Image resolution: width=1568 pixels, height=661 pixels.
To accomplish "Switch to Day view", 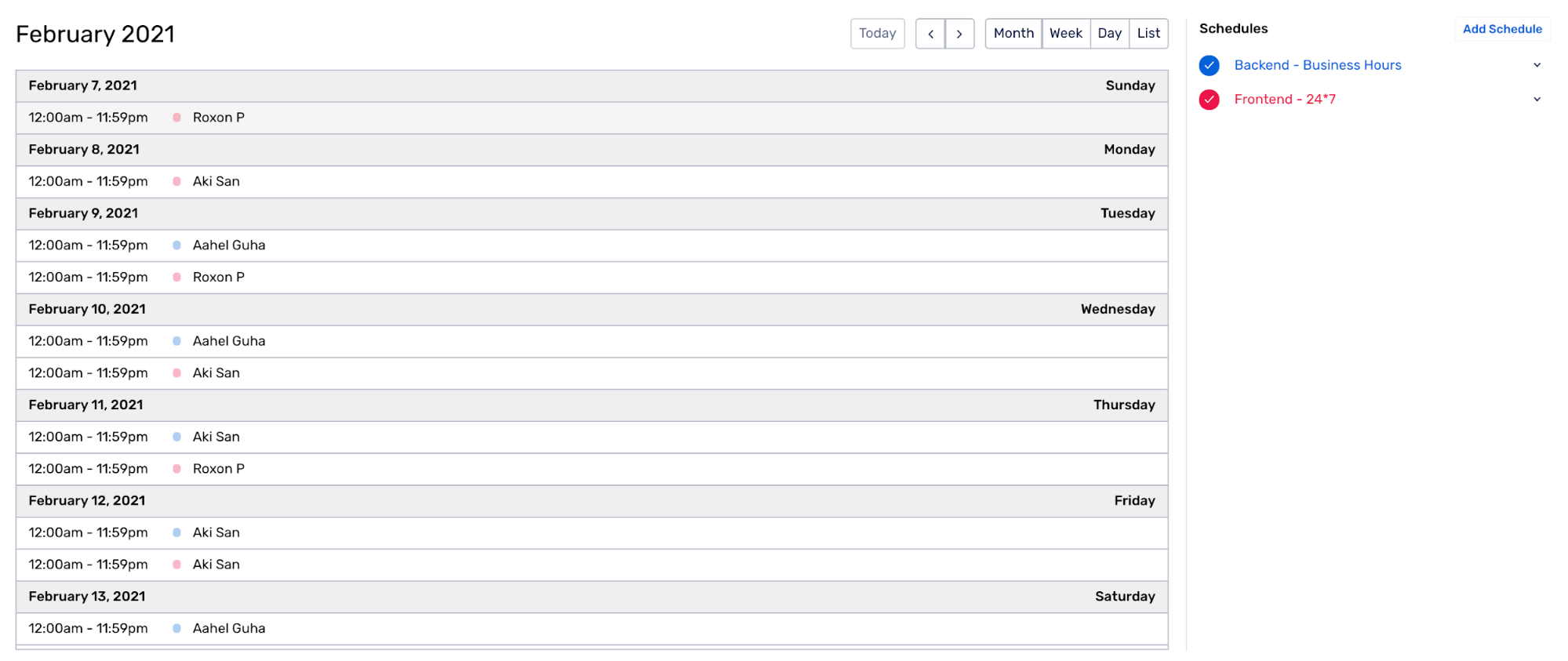I will coord(1110,34).
